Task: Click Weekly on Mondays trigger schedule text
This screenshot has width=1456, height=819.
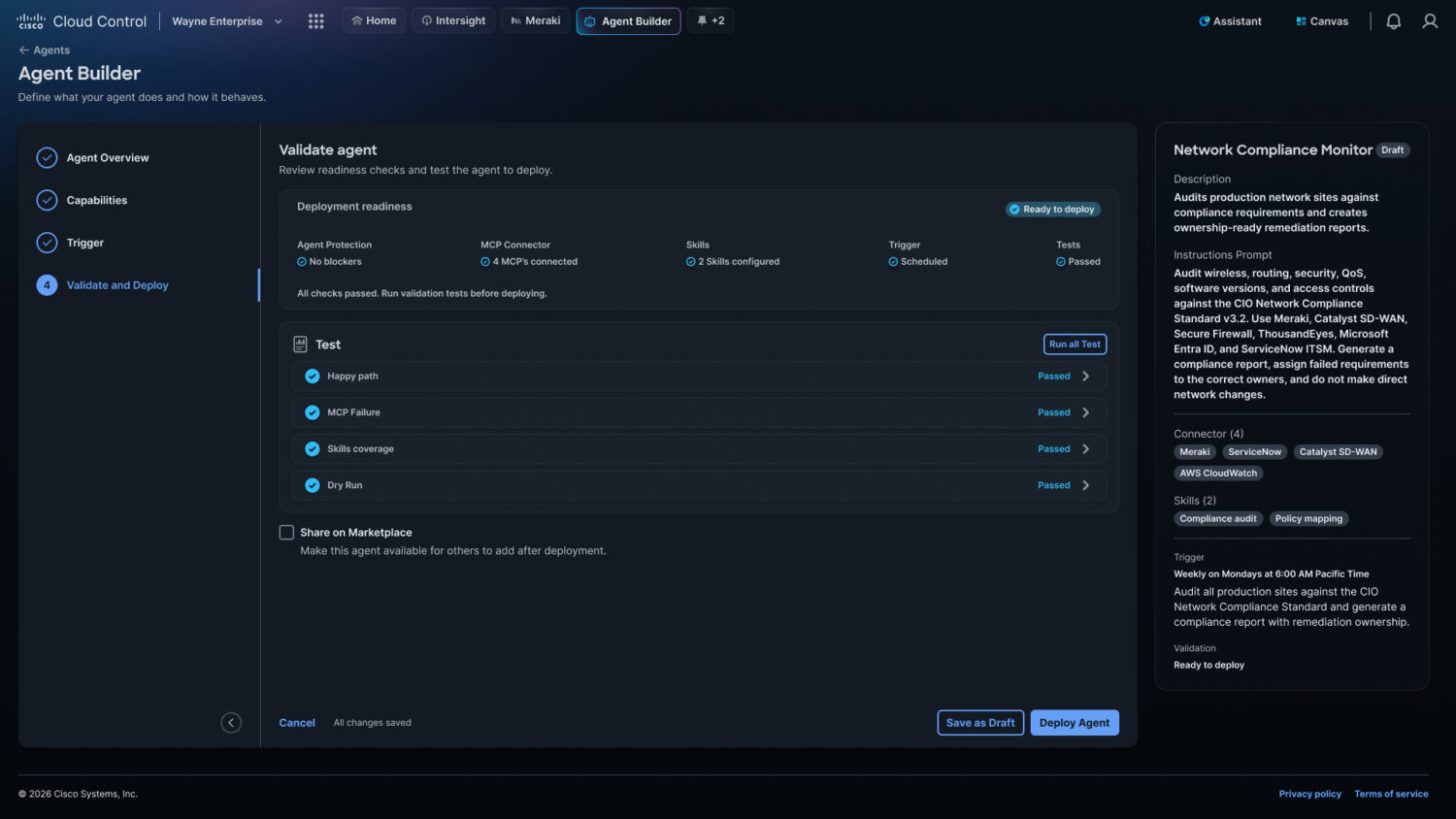Action: [x=1272, y=574]
